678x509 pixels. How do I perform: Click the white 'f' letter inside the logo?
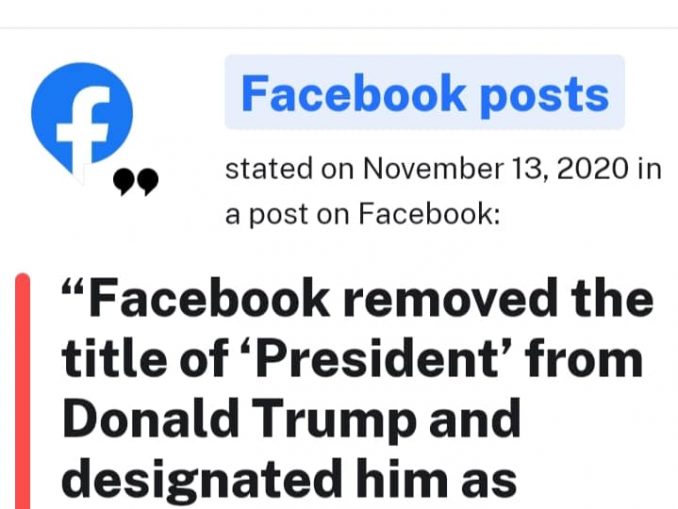83,127
